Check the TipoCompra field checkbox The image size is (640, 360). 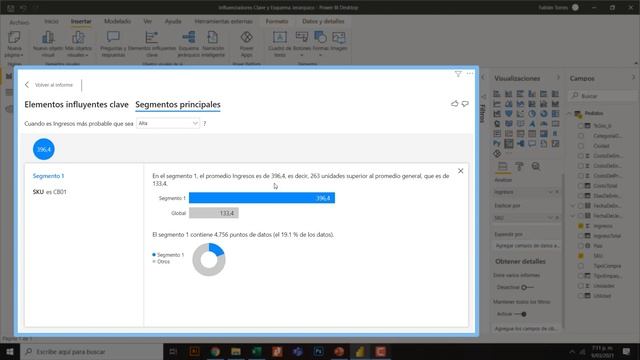tap(580, 266)
